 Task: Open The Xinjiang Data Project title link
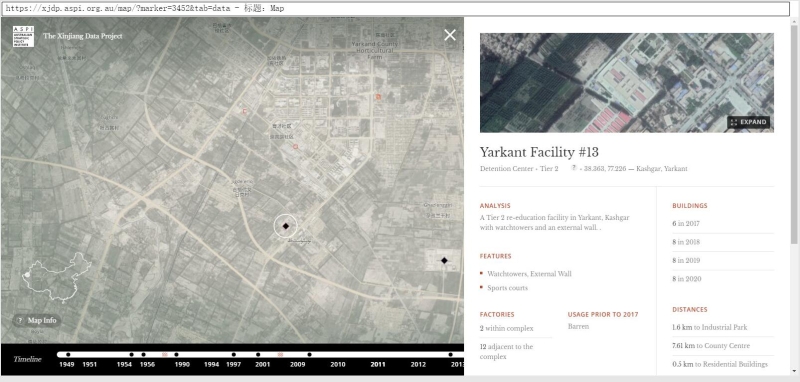point(83,36)
